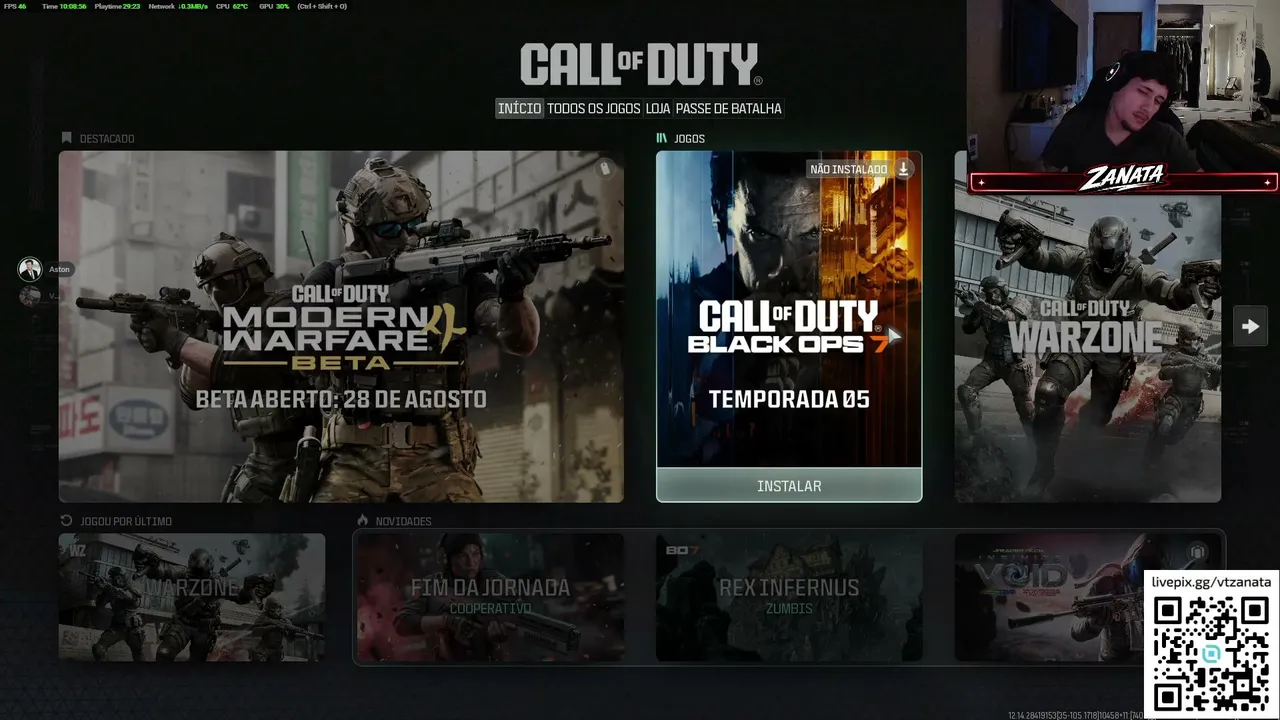Click the Playtime 29:23 overlay readout
Screen dimensions: 1280x720
[117, 6]
